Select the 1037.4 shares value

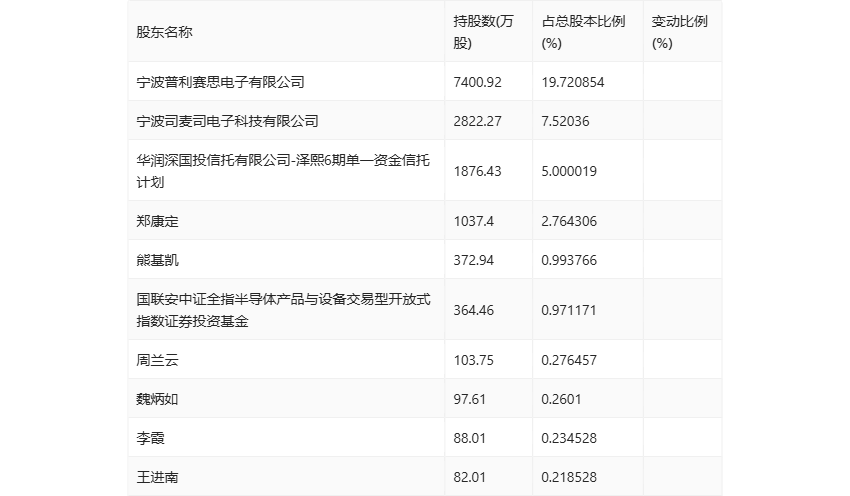[x=473, y=221]
